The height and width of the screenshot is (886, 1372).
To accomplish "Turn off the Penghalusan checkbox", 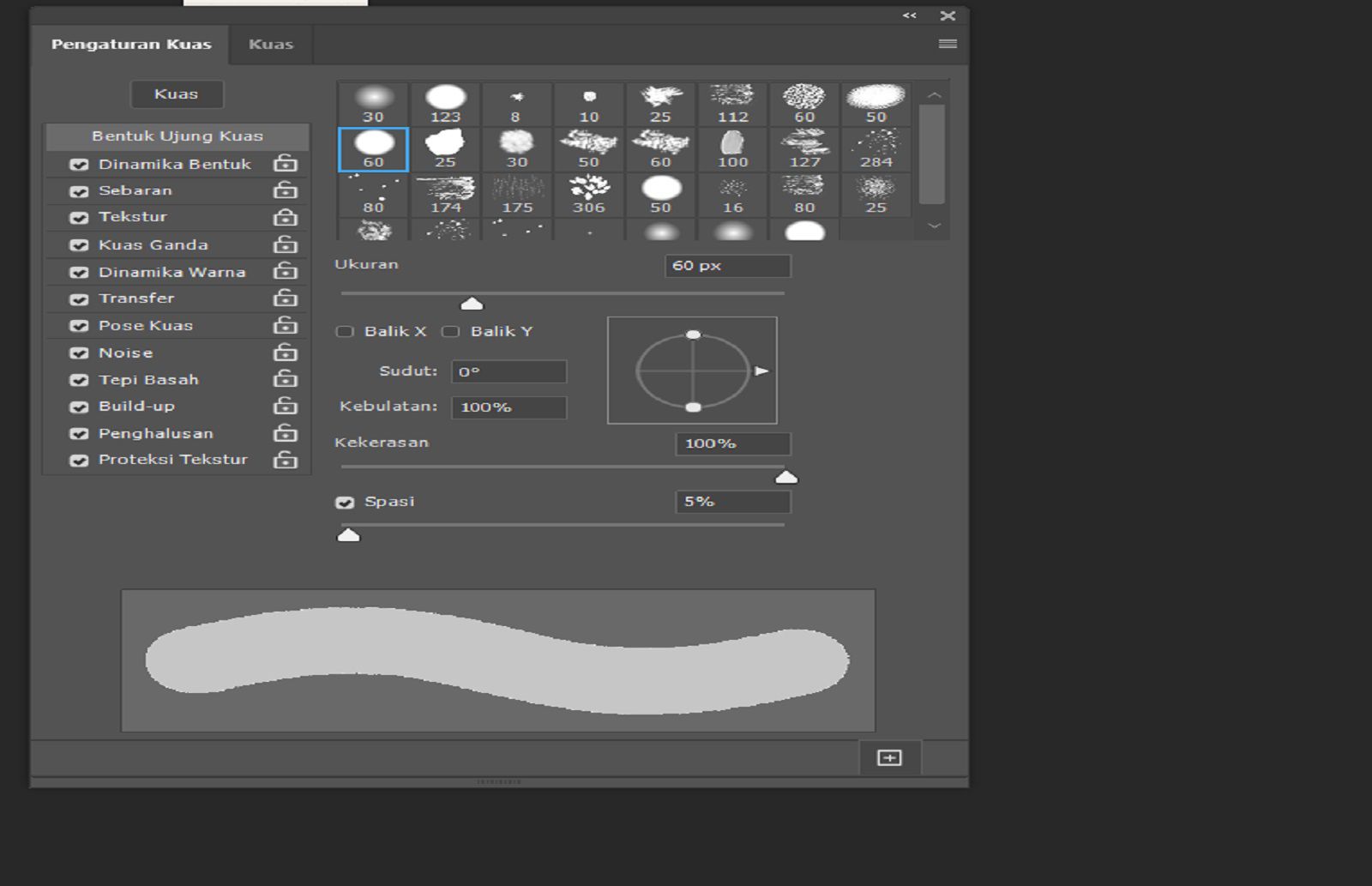I will pyautogui.click(x=79, y=434).
